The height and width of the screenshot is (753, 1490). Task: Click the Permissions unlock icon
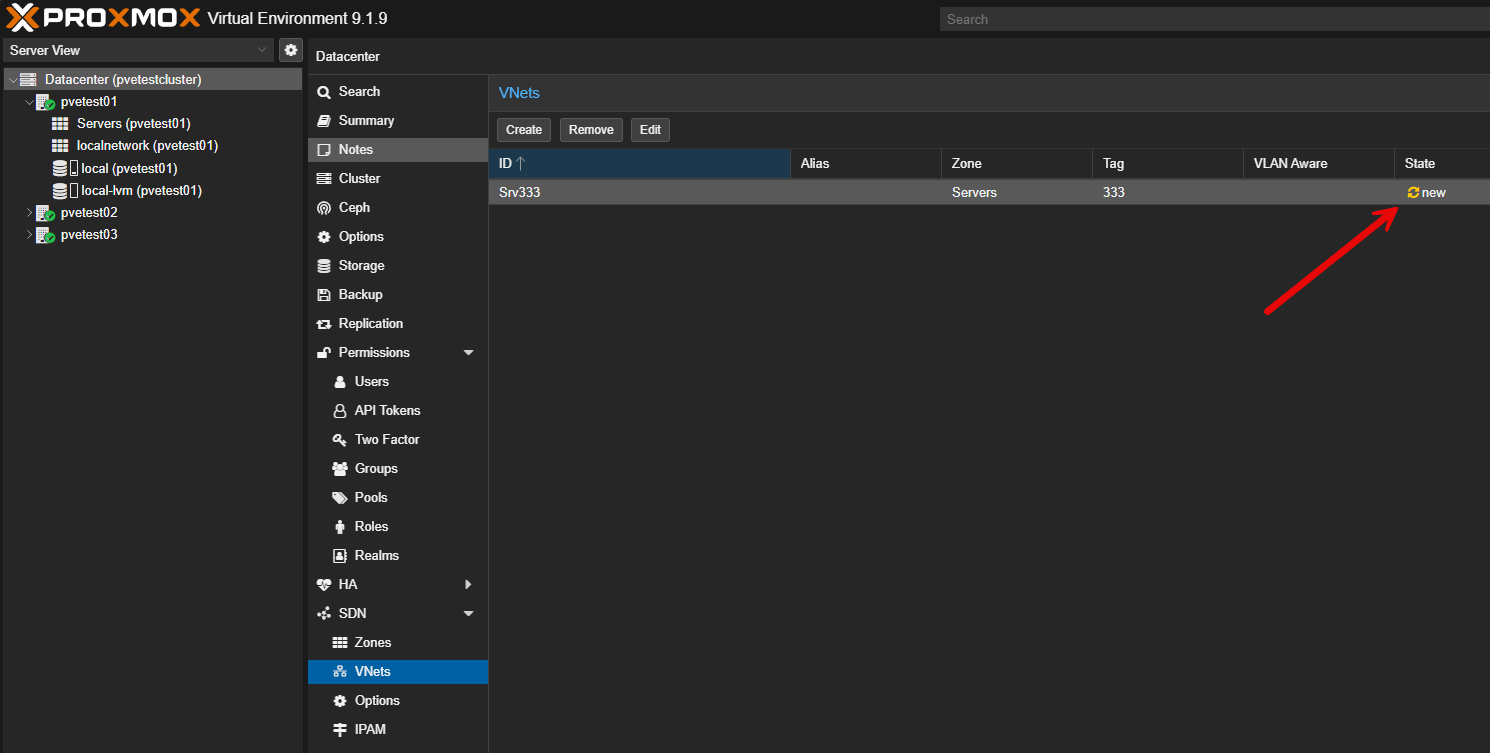click(x=324, y=353)
